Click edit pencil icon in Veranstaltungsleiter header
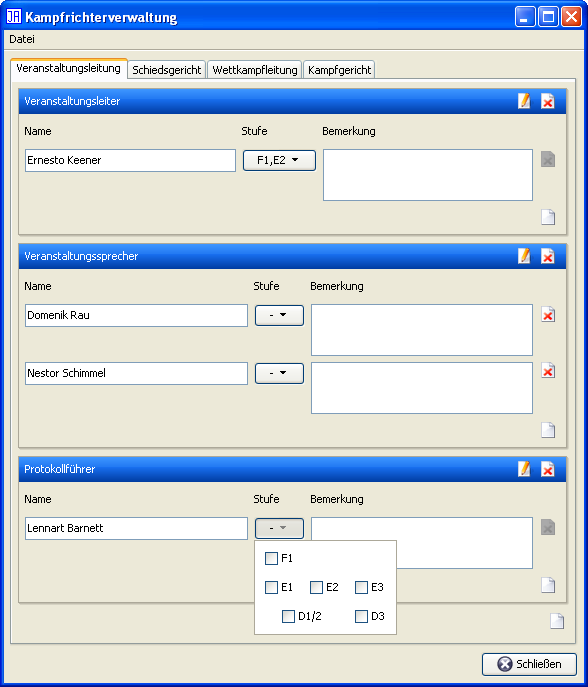The image size is (588, 687). (x=524, y=101)
